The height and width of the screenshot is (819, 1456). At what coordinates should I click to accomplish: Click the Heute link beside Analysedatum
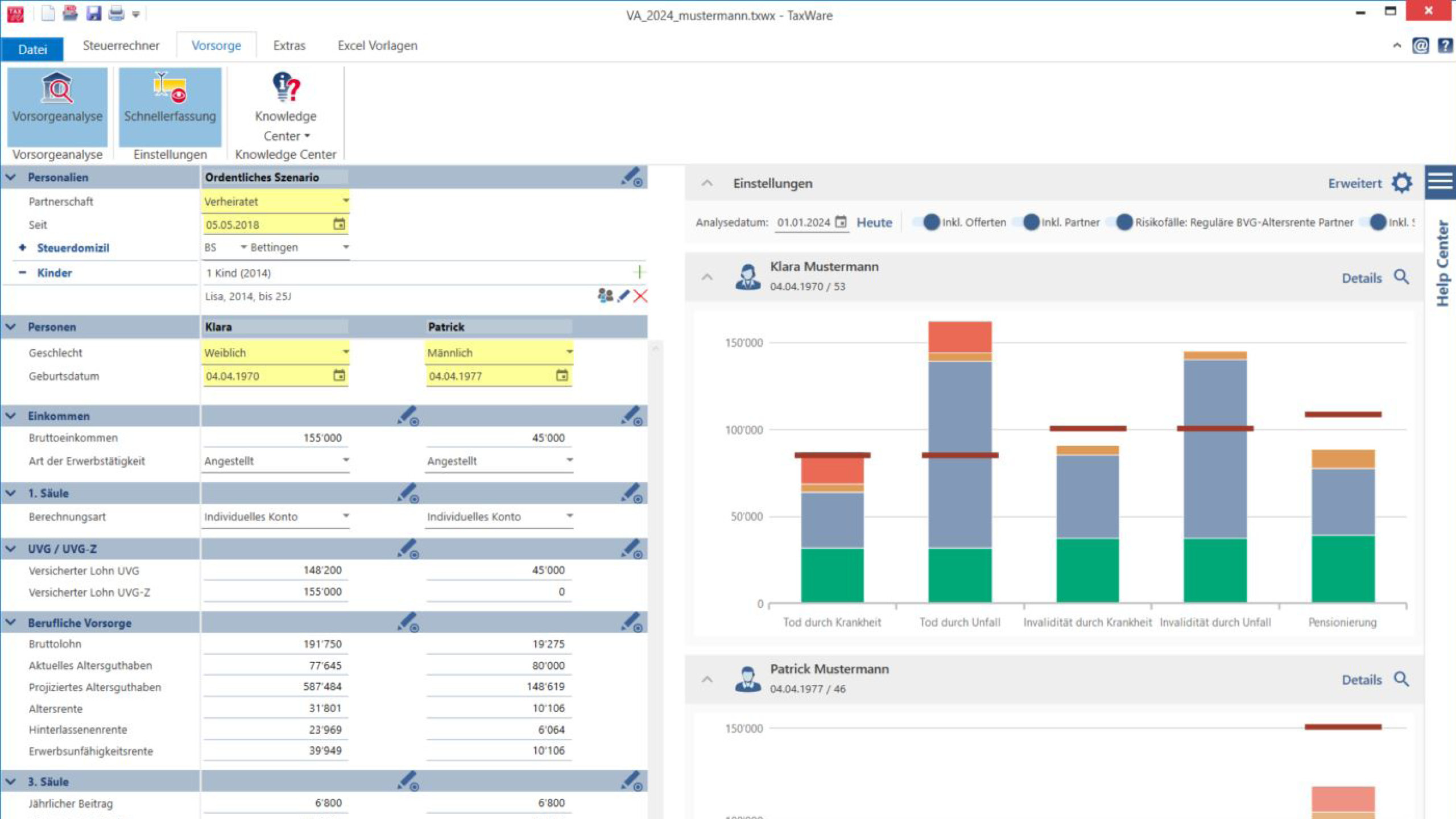(874, 222)
